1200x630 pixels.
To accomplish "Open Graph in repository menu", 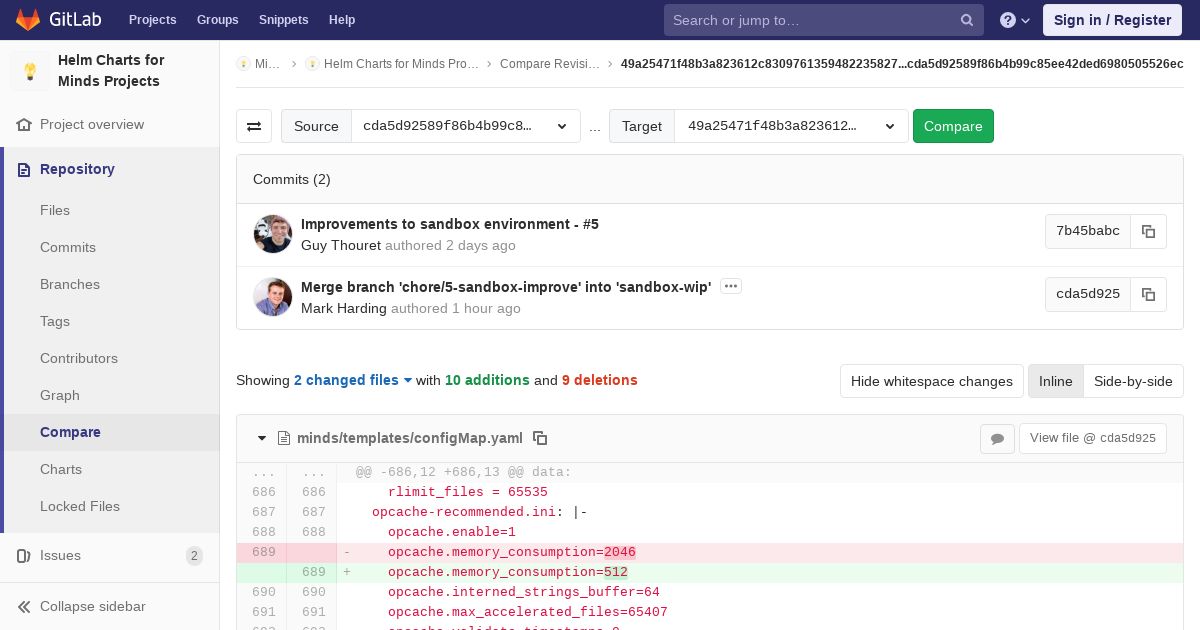I will (60, 395).
